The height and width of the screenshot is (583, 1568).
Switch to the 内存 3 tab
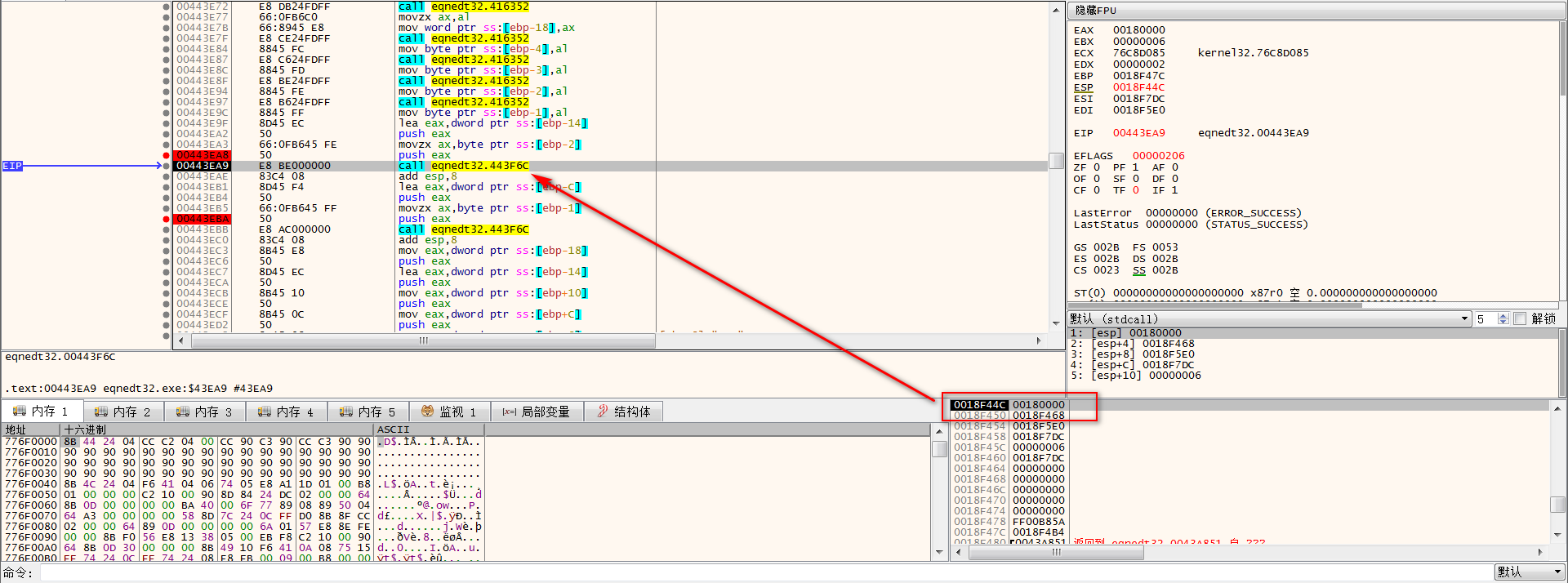click(x=205, y=412)
